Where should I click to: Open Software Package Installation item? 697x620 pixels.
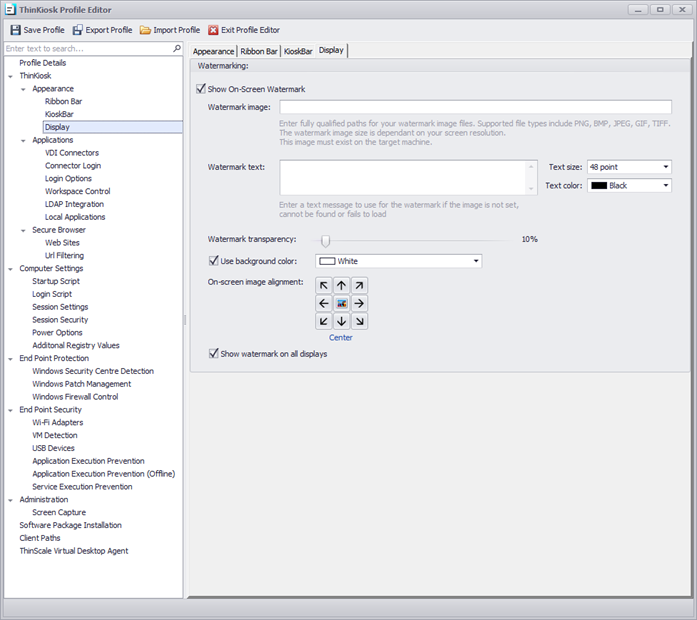point(70,525)
